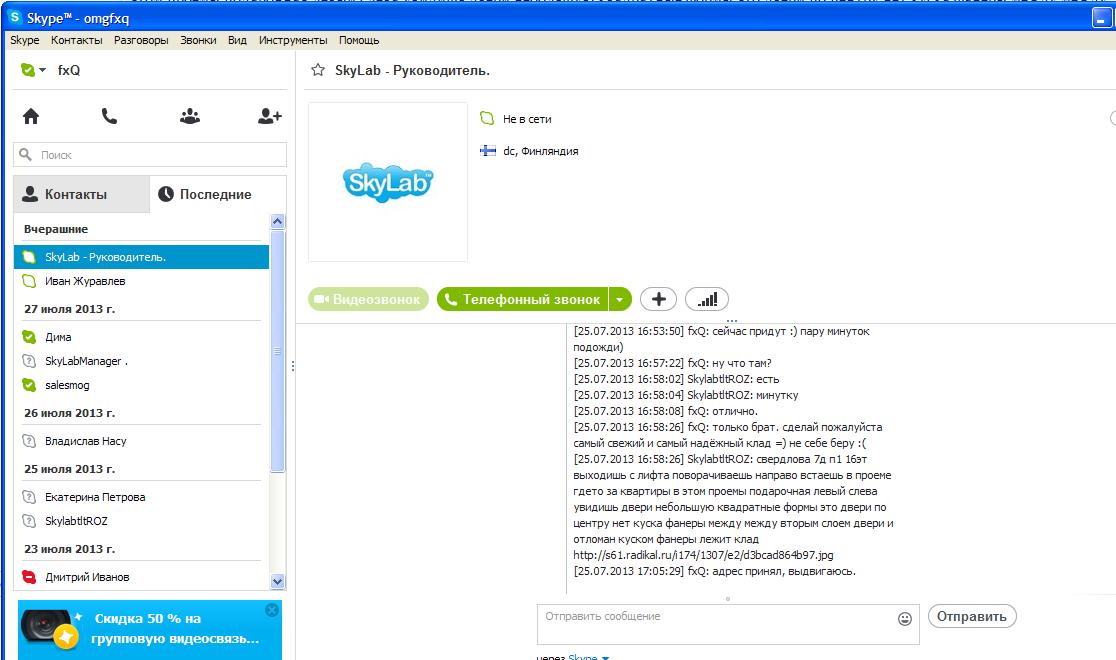Open call quality signal bars icon
This screenshot has height=660, width=1116.
point(707,299)
